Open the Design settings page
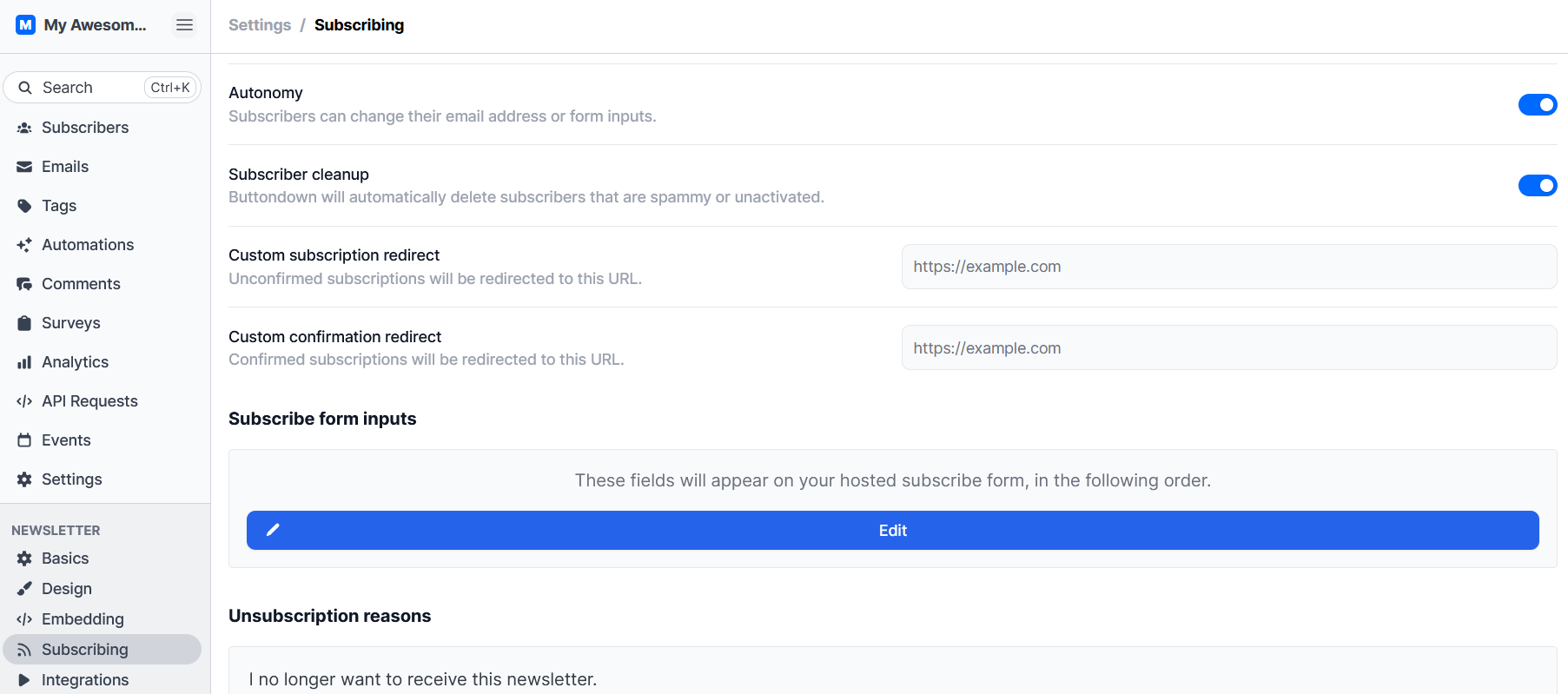Image resolution: width=1568 pixels, height=694 pixels. 66,589
